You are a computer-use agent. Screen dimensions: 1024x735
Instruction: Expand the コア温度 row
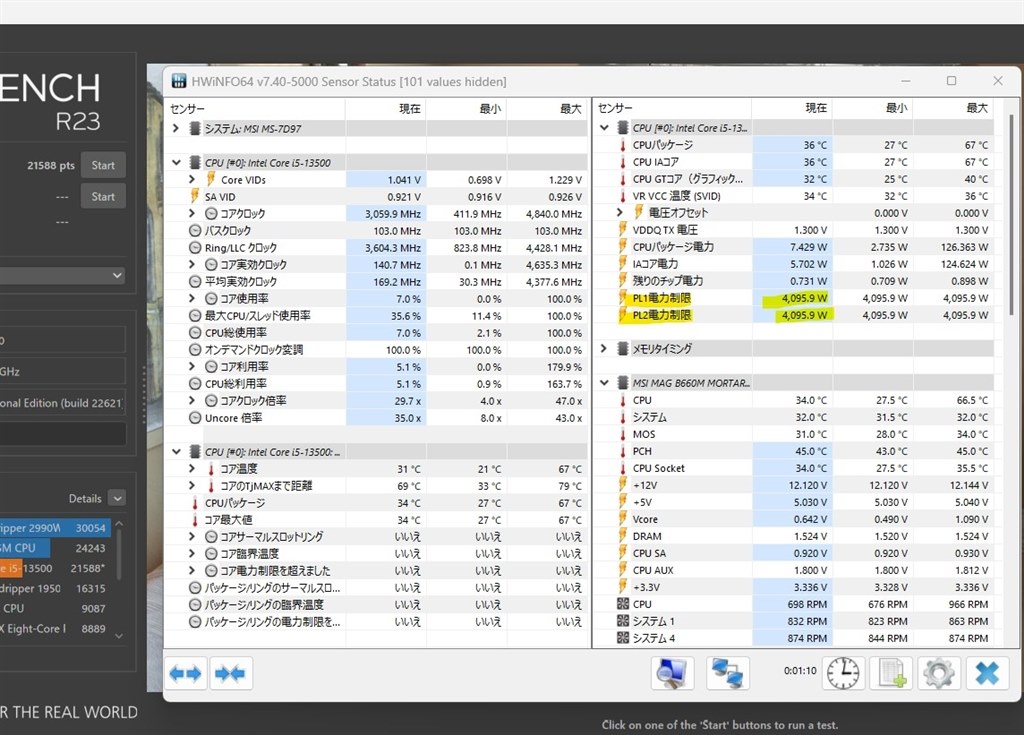click(192, 468)
